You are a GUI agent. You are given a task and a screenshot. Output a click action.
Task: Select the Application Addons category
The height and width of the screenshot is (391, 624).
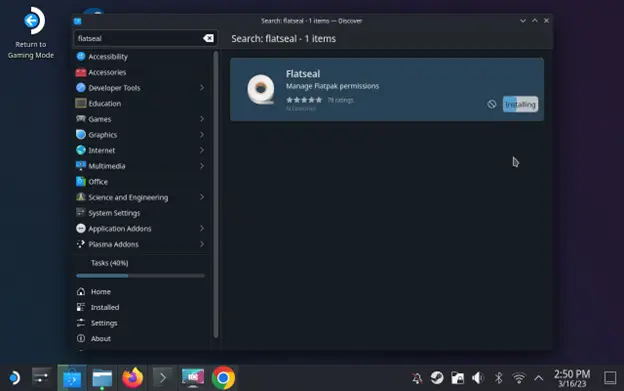141,228
